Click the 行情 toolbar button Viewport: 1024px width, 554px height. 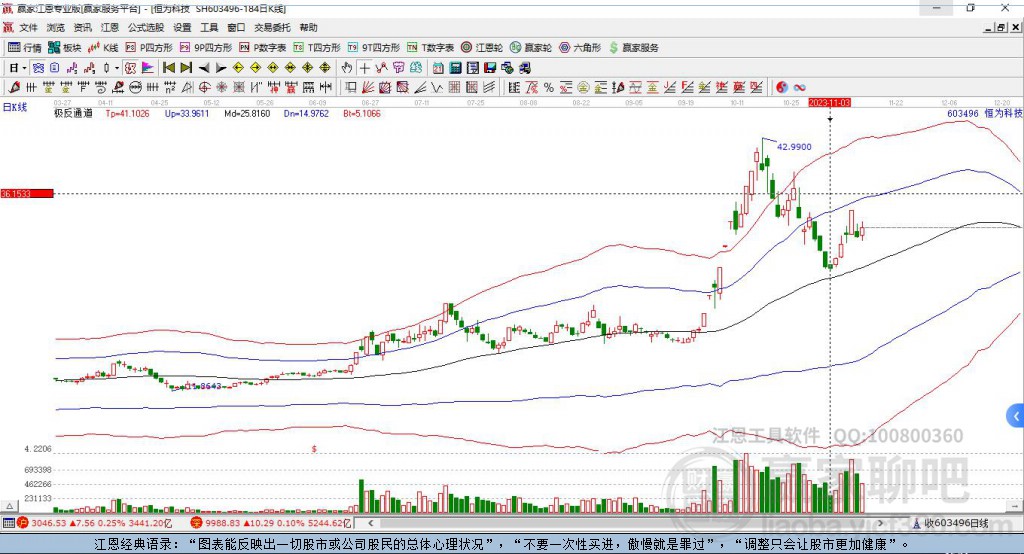click(x=25, y=48)
